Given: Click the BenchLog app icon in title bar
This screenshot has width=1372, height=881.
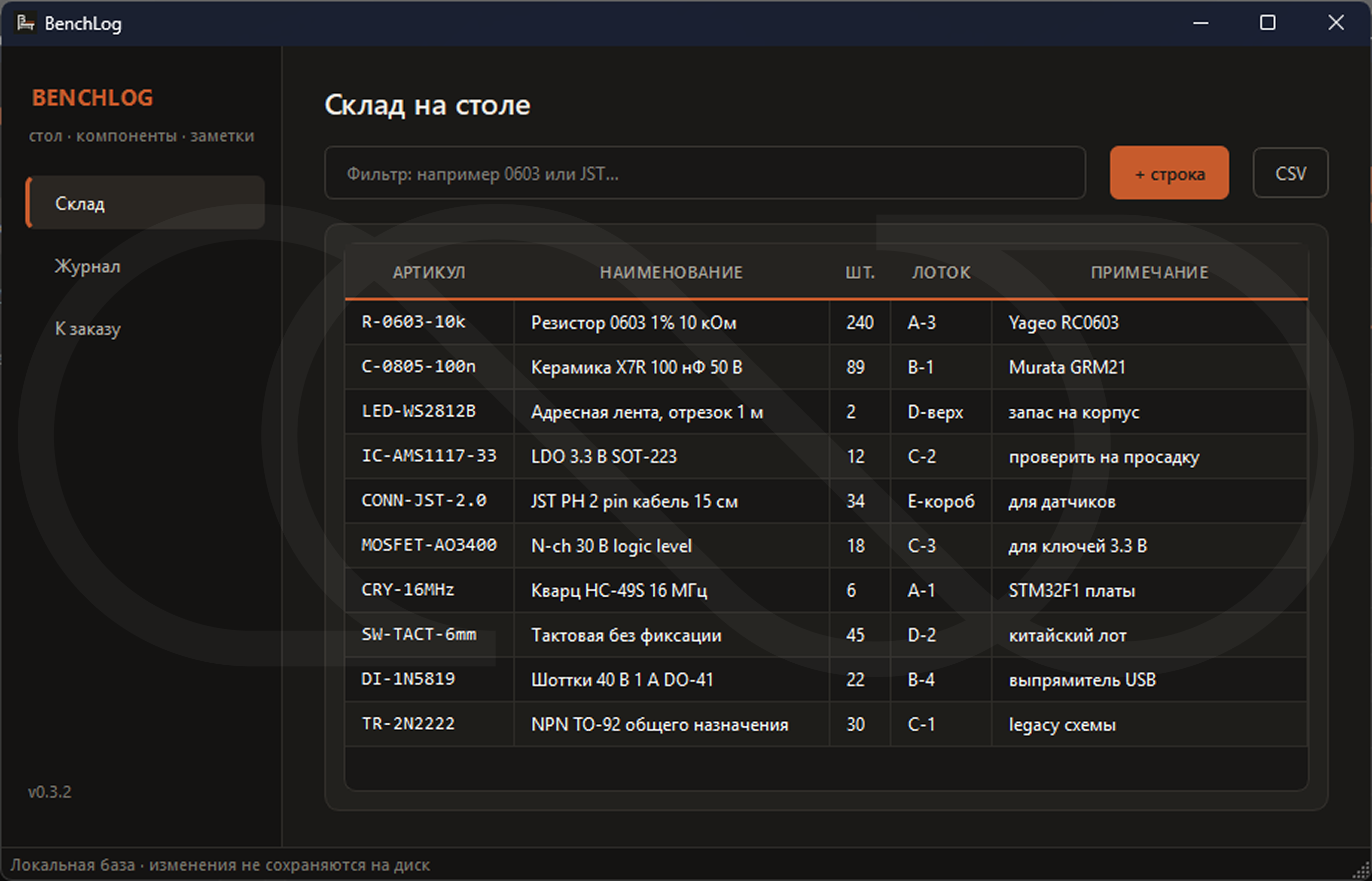Looking at the screenshot, I should pyautogui.click(x=25, y=23).
